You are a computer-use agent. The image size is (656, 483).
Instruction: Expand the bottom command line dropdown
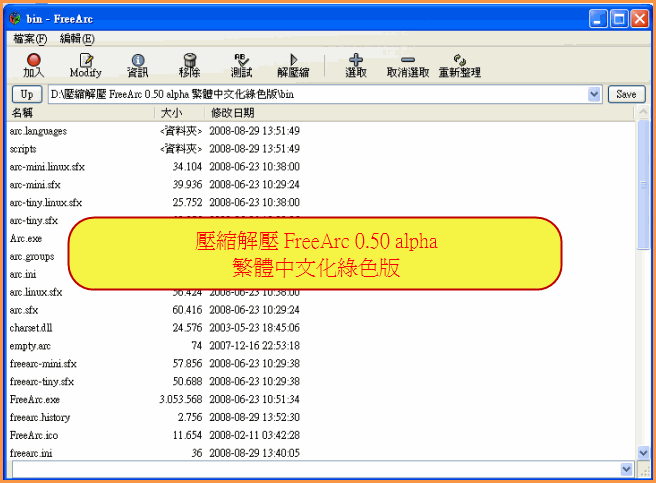click(627, 468)
